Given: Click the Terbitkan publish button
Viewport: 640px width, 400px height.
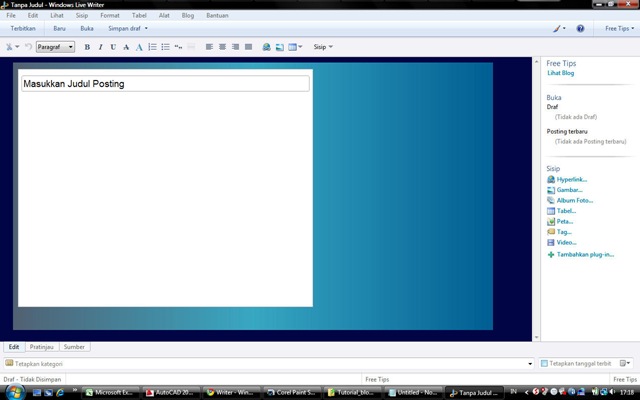Looking at the screenshot, I should tap(23, 29).
